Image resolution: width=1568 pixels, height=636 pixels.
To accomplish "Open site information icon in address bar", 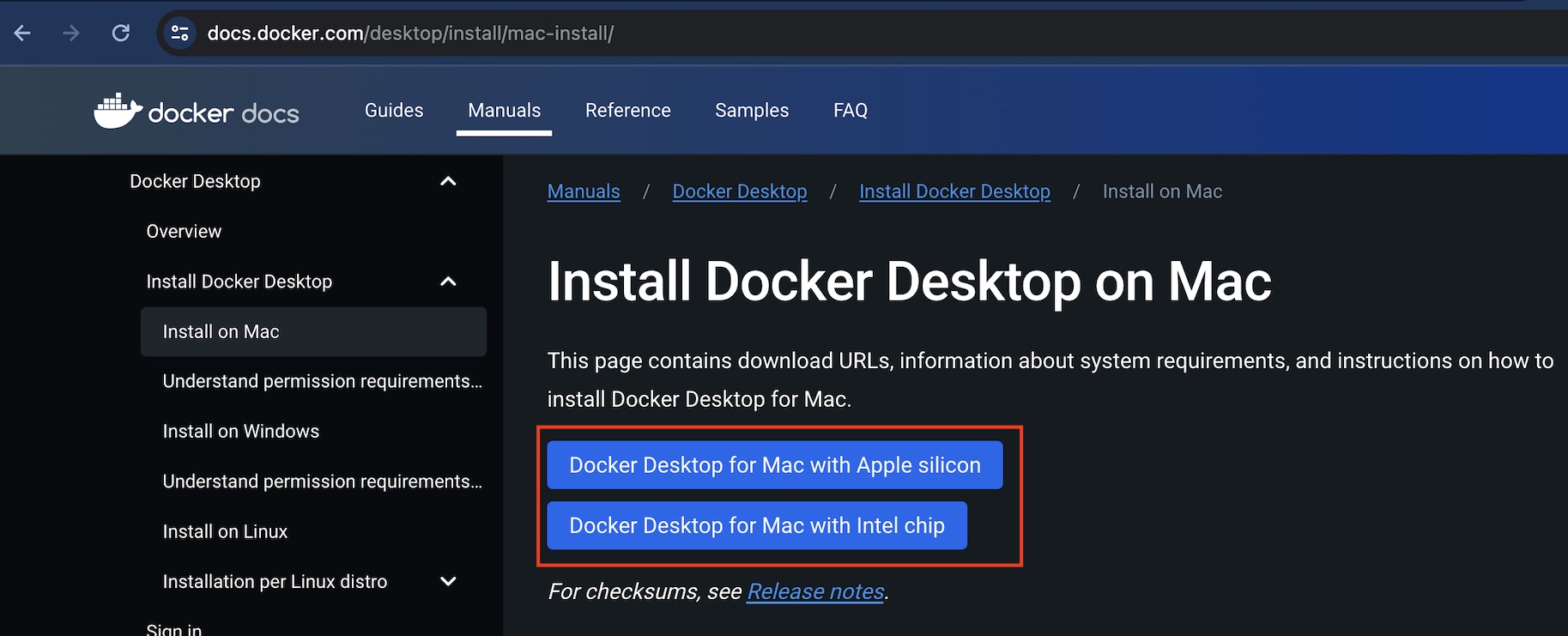I will (x=179, y=33).
